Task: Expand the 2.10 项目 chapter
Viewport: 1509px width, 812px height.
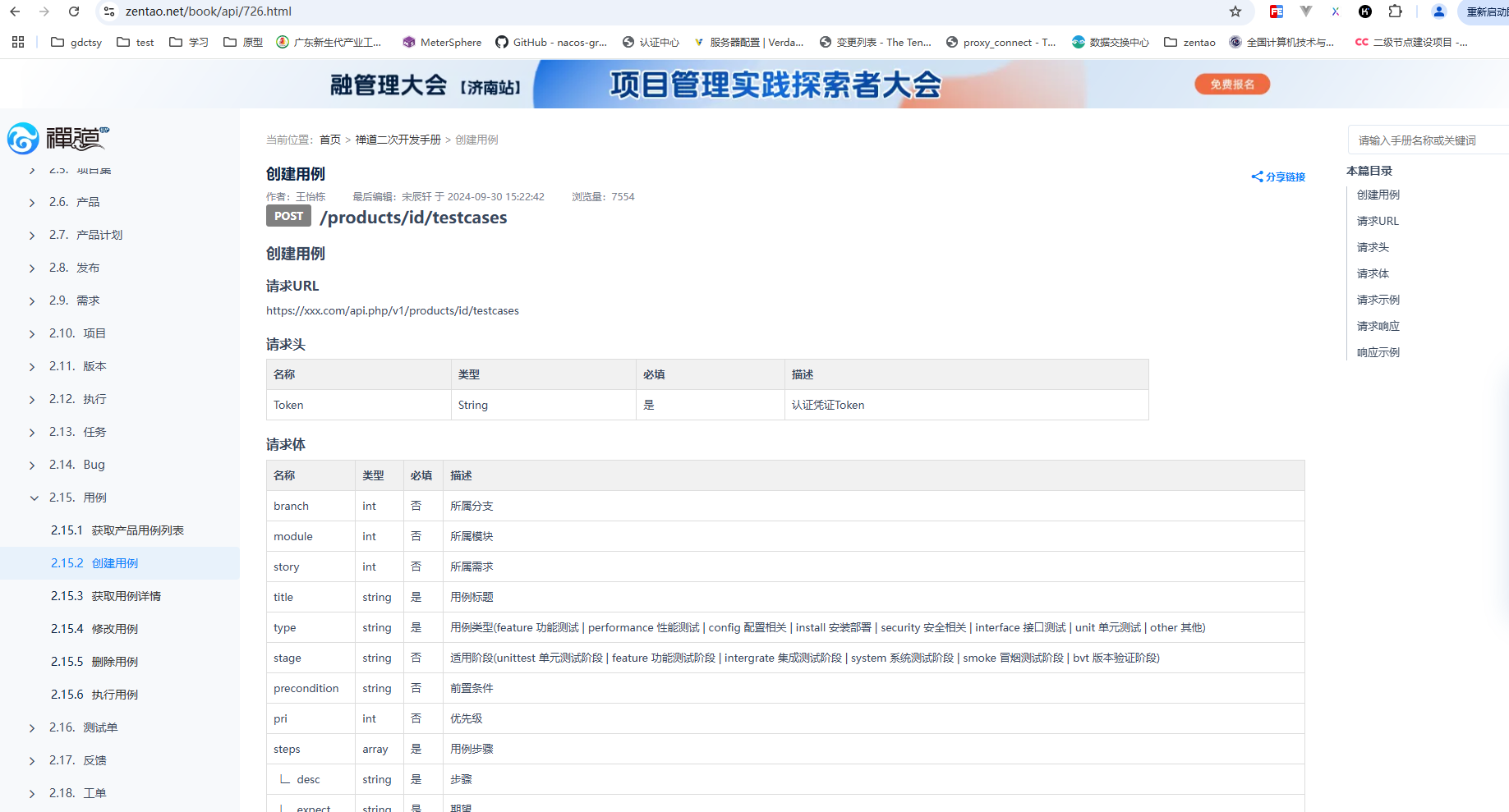Action: (32, 333)
